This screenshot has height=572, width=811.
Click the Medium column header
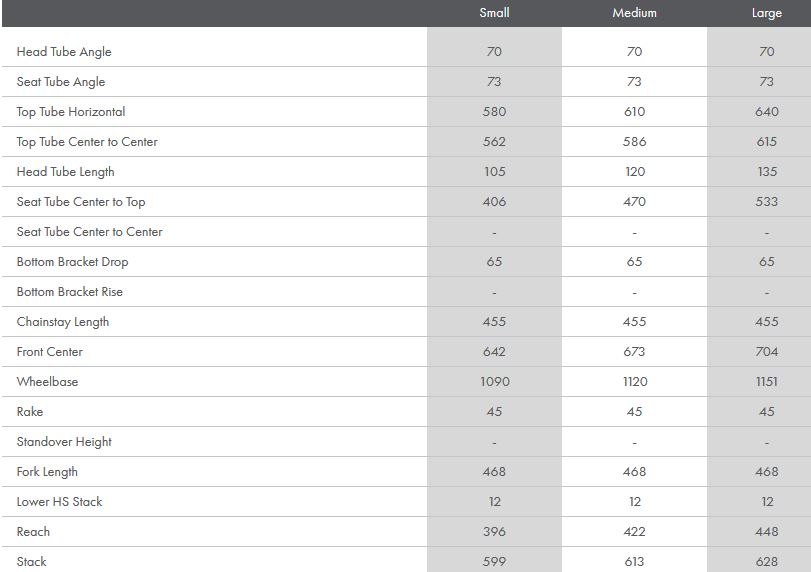pos(634,13)
